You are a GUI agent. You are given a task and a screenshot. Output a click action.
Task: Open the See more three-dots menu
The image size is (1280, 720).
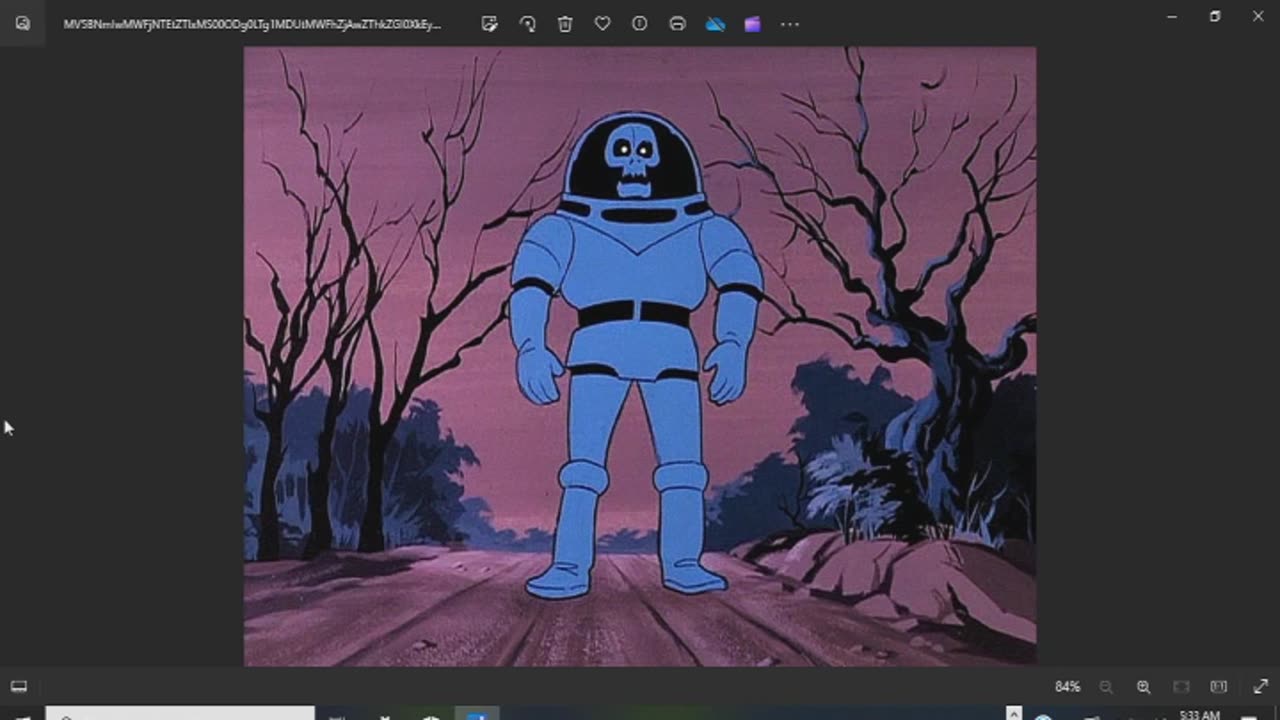tap(790, 24)
